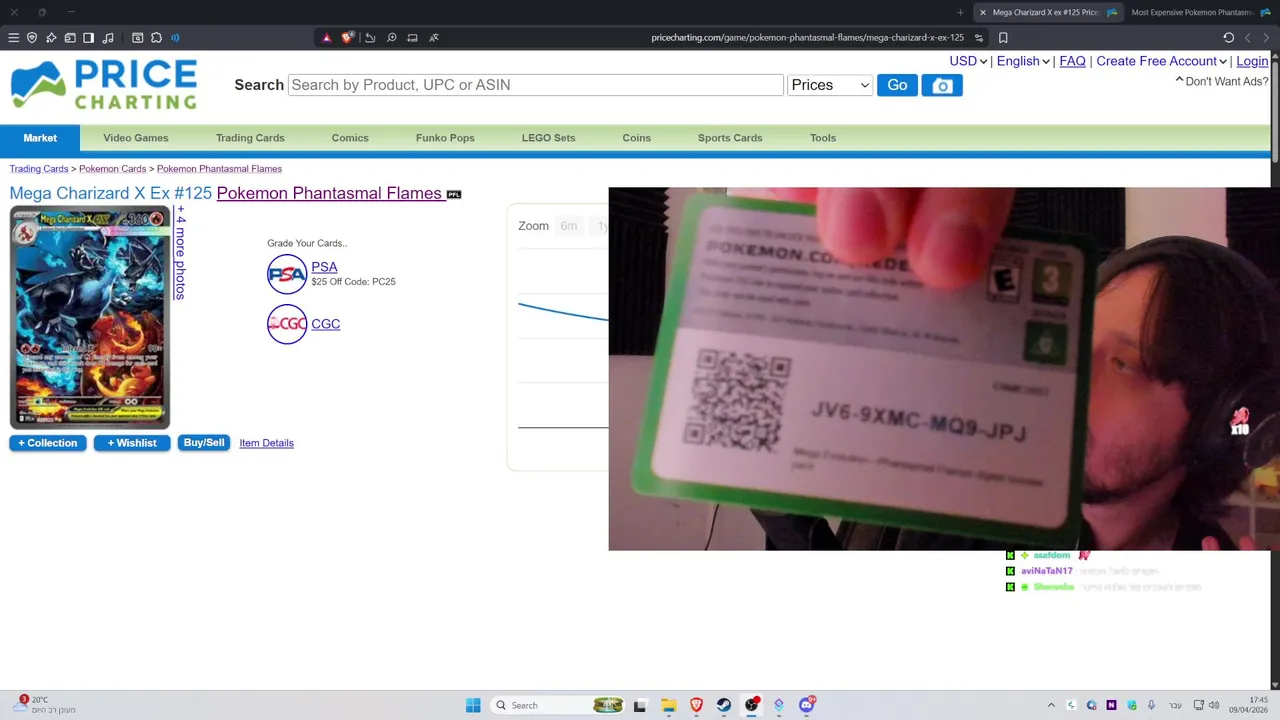Open Brave Shields lion icon
The image size is (1280, 720).
[x=347, y=38]
